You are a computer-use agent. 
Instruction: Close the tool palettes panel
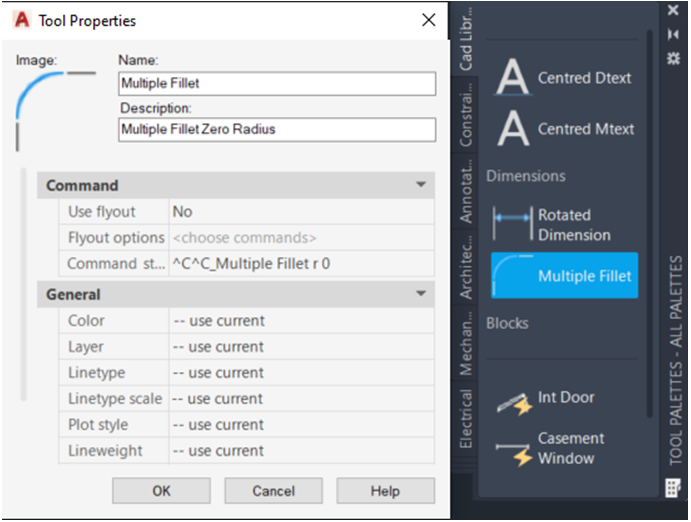coord(673,12)
